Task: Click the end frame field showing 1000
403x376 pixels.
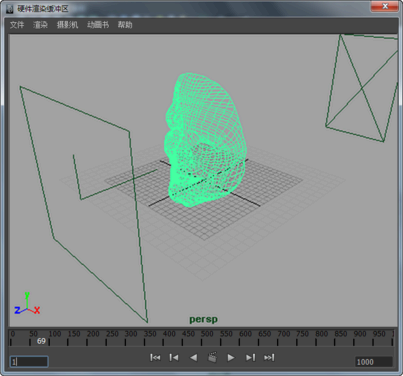Action: tap(374, 362)
